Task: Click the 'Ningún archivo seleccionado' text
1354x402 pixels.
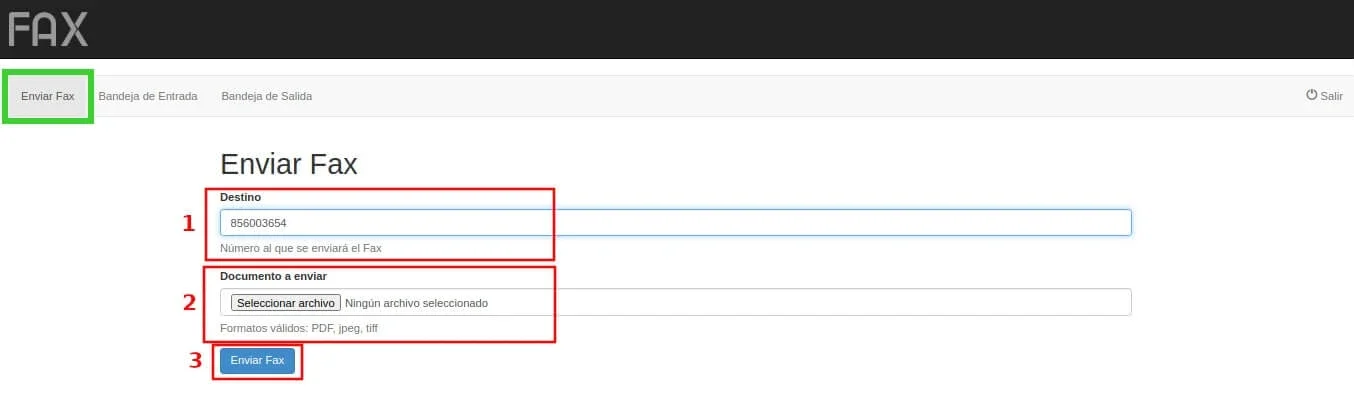Action: click(x=416, y=303)
